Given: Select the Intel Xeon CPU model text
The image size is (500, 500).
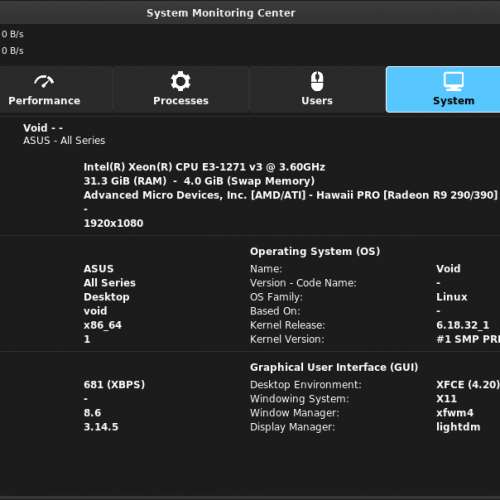Looking at the screenshot, I should [x=204, y=167].
